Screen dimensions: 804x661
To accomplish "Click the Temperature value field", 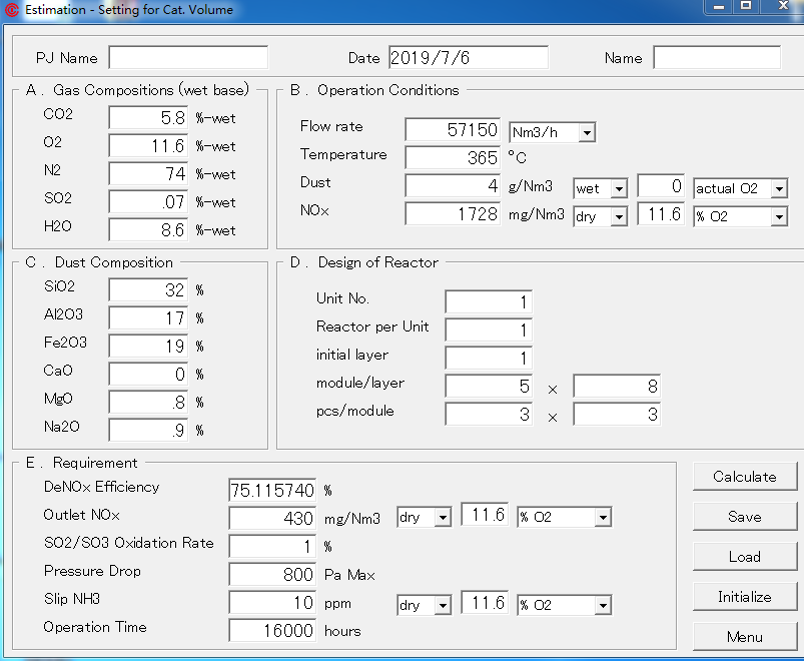I will coord(452,158).
